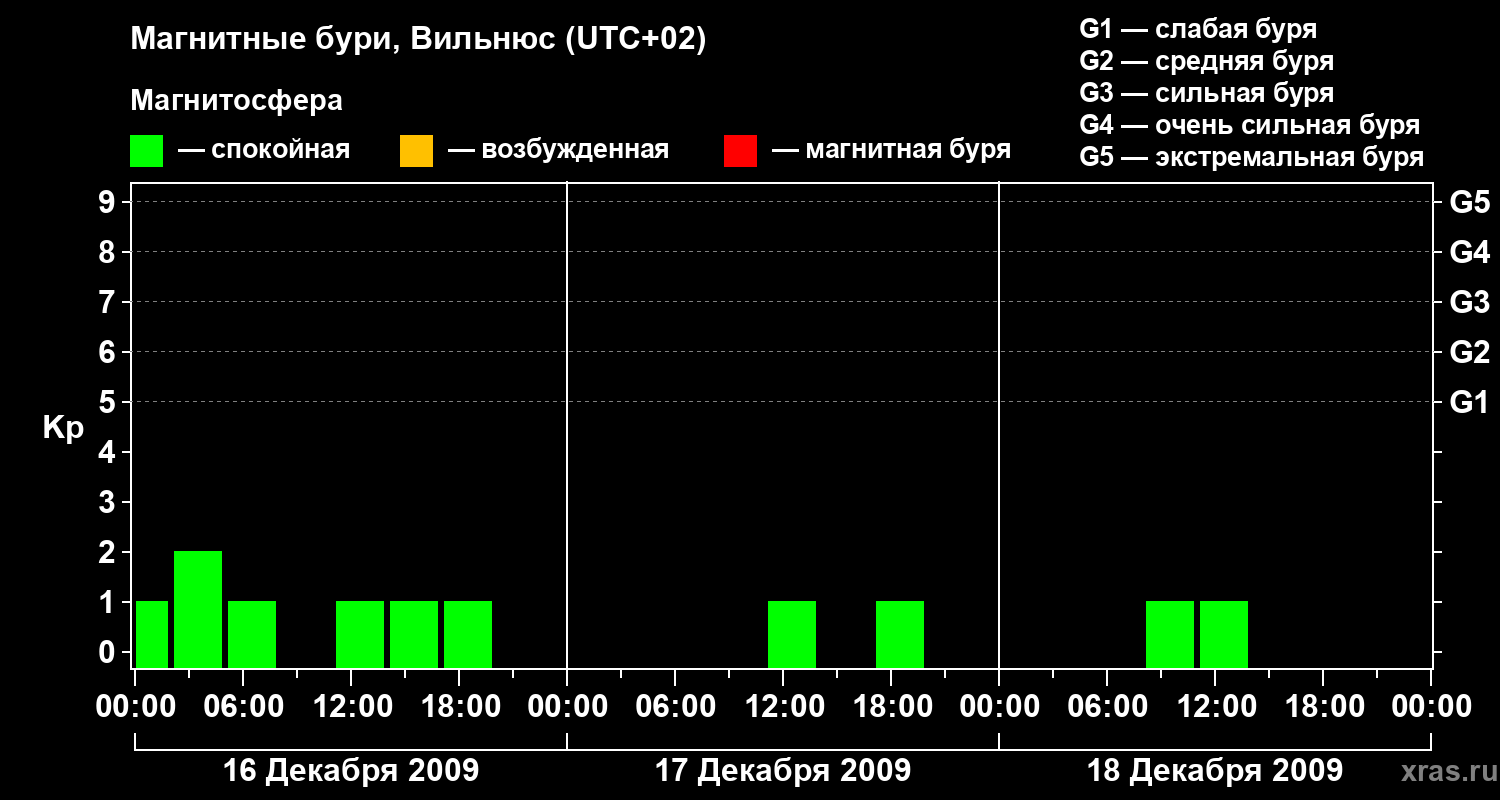
Task: Click the Kp axis label
Action: pyautogui.click(x=63, y=428)
